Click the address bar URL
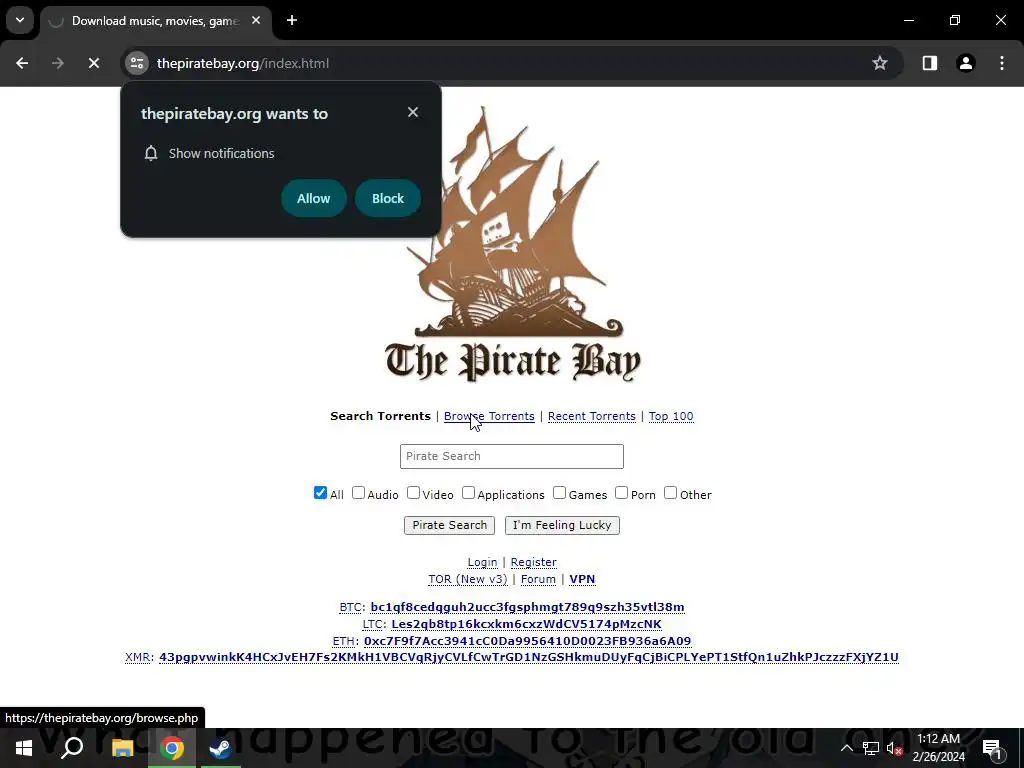The image size is (1024, 768). [x=243, y=63]
